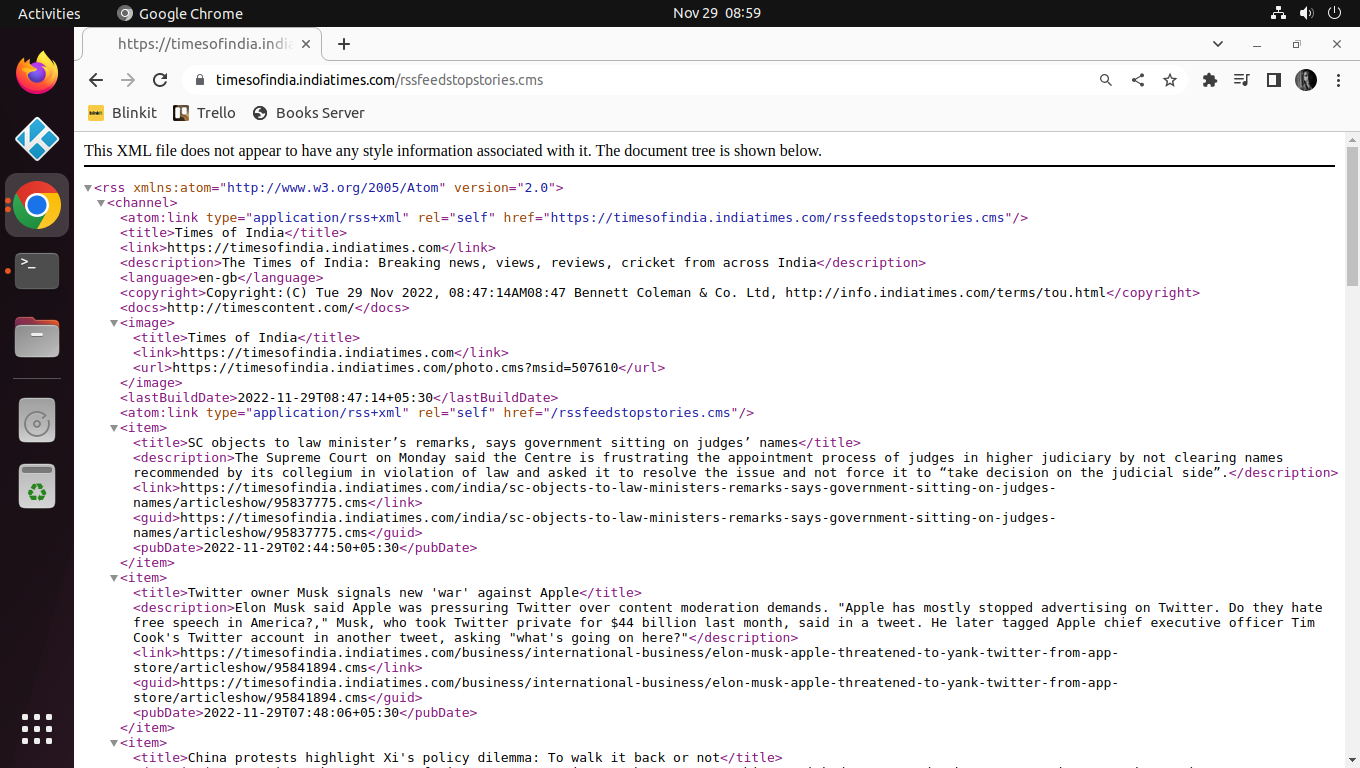Open the share icon in the address bar
The width and height of the screenshot is (1360, 768).
(1138, 80)
